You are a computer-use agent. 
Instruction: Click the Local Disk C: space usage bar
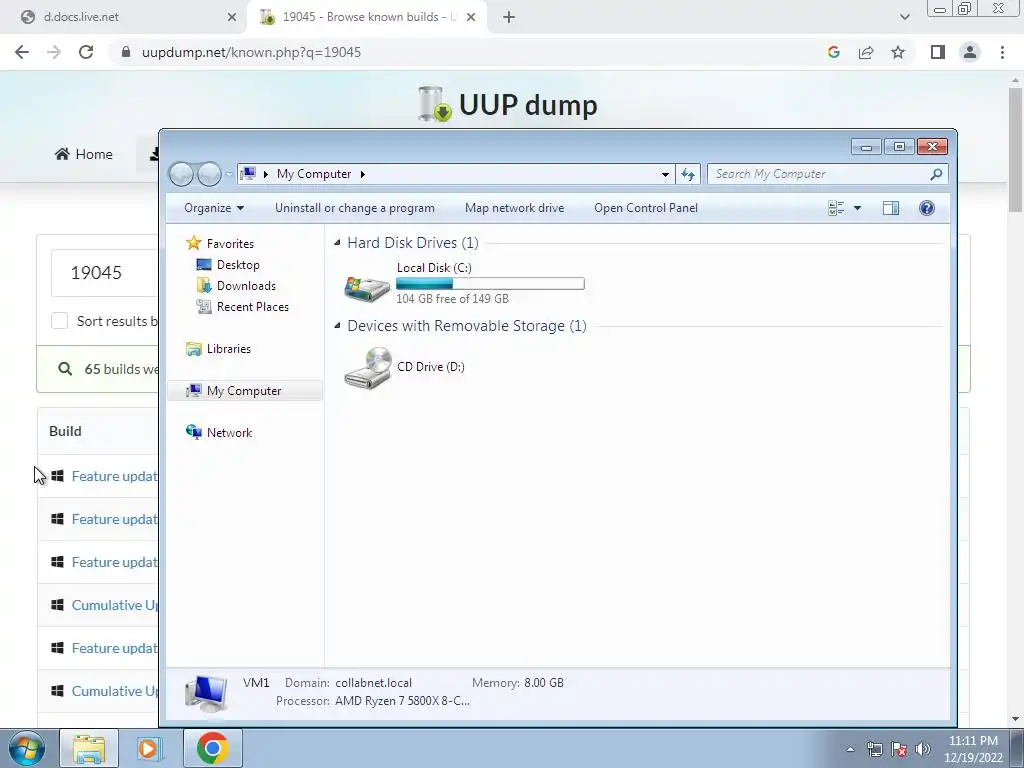tap(490, 283)
